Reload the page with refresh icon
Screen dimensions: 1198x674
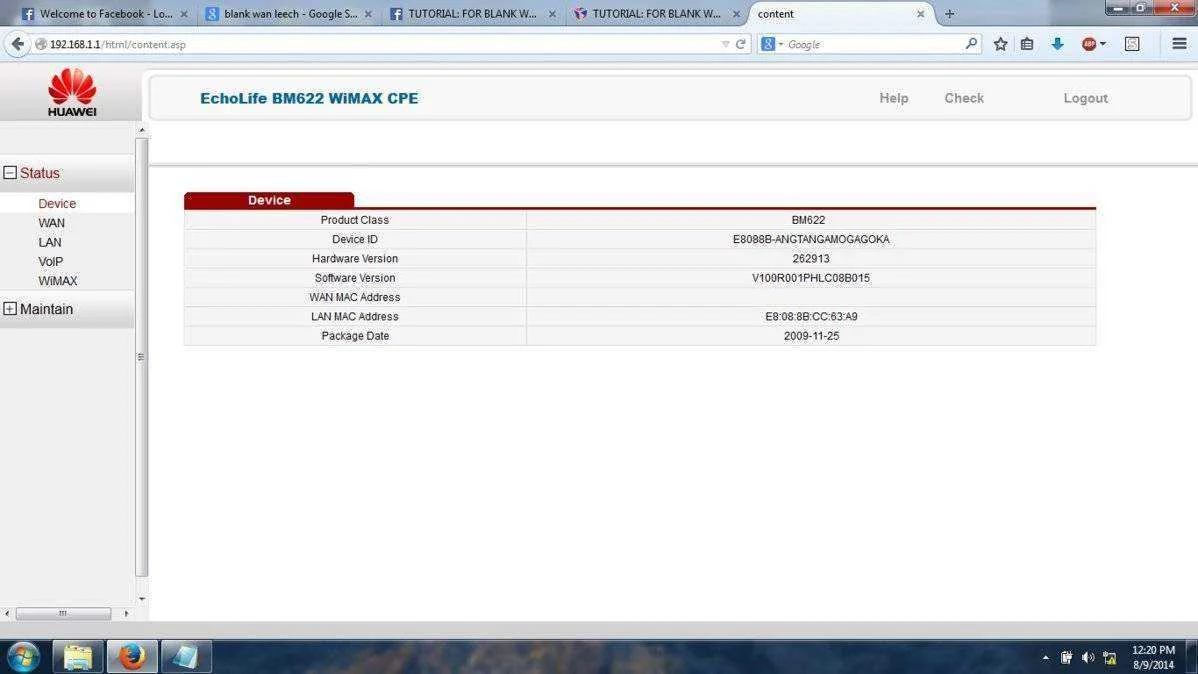[x=740, y=44]
